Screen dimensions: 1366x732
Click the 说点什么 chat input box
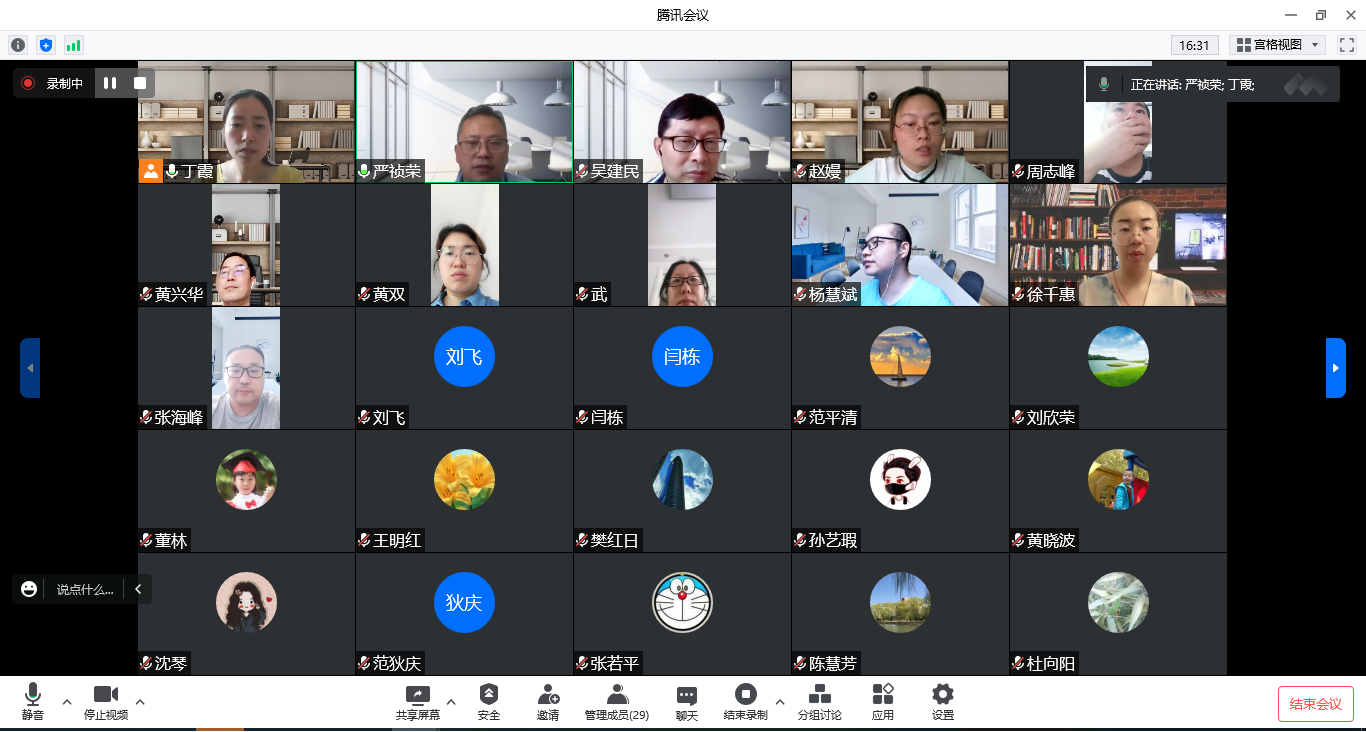[84, 589]
